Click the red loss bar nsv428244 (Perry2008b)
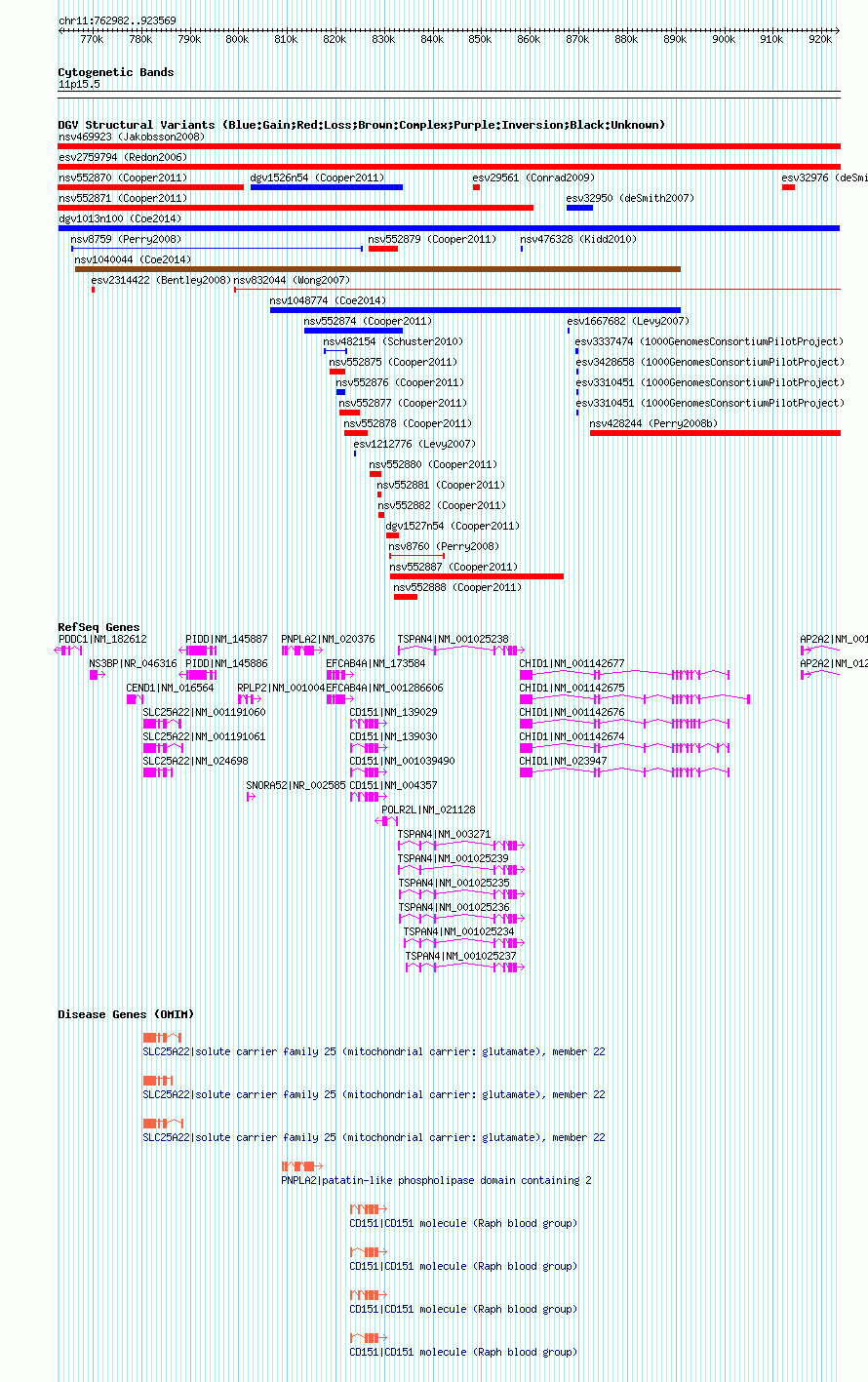The image size is (868, 1382). (x=715, y=433)
